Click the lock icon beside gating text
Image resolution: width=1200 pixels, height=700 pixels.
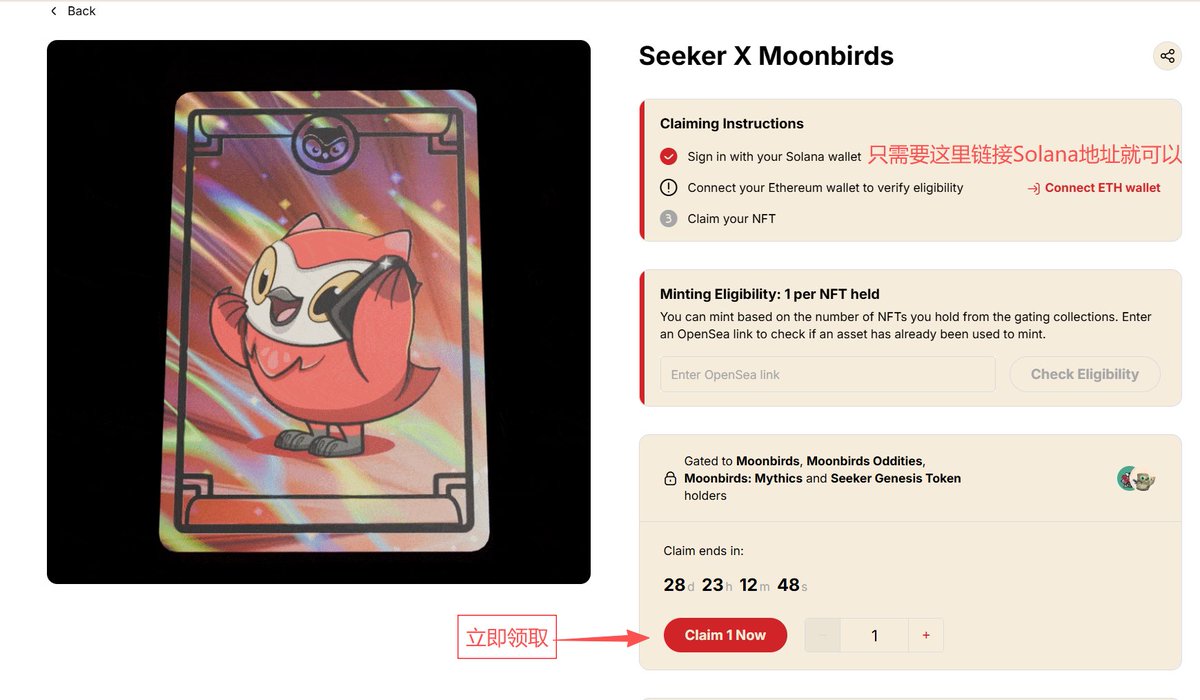(x=670, y=479)
